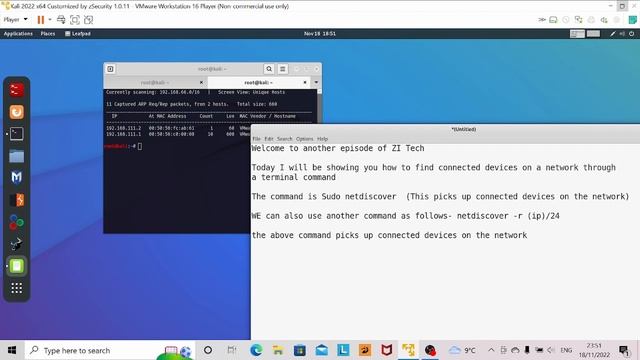Open Cortana circle on taskbar
The height and width of the screenshot is (360, 640).
coord(208,350)
